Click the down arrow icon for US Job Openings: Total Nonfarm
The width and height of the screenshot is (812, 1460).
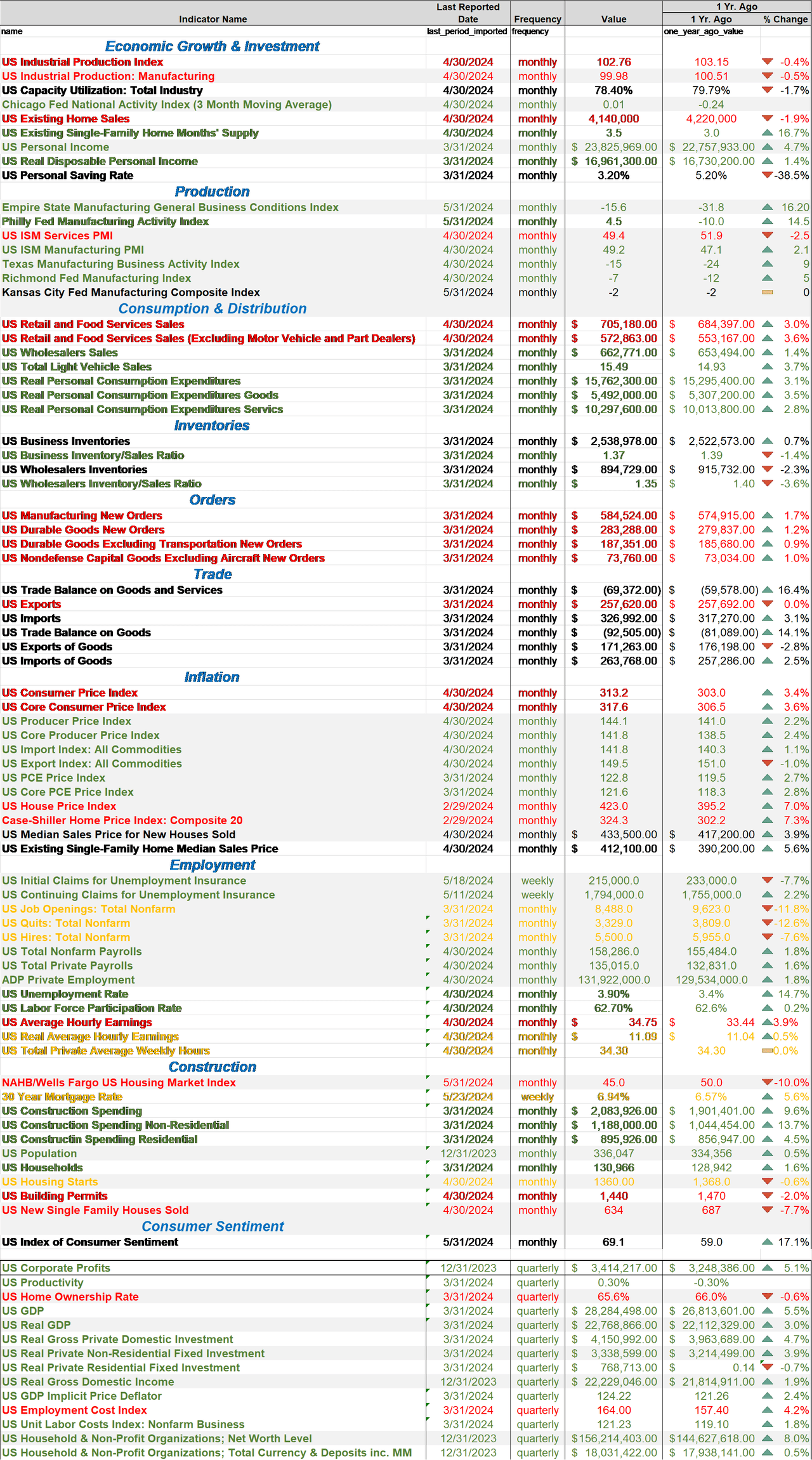coord(768,909)
